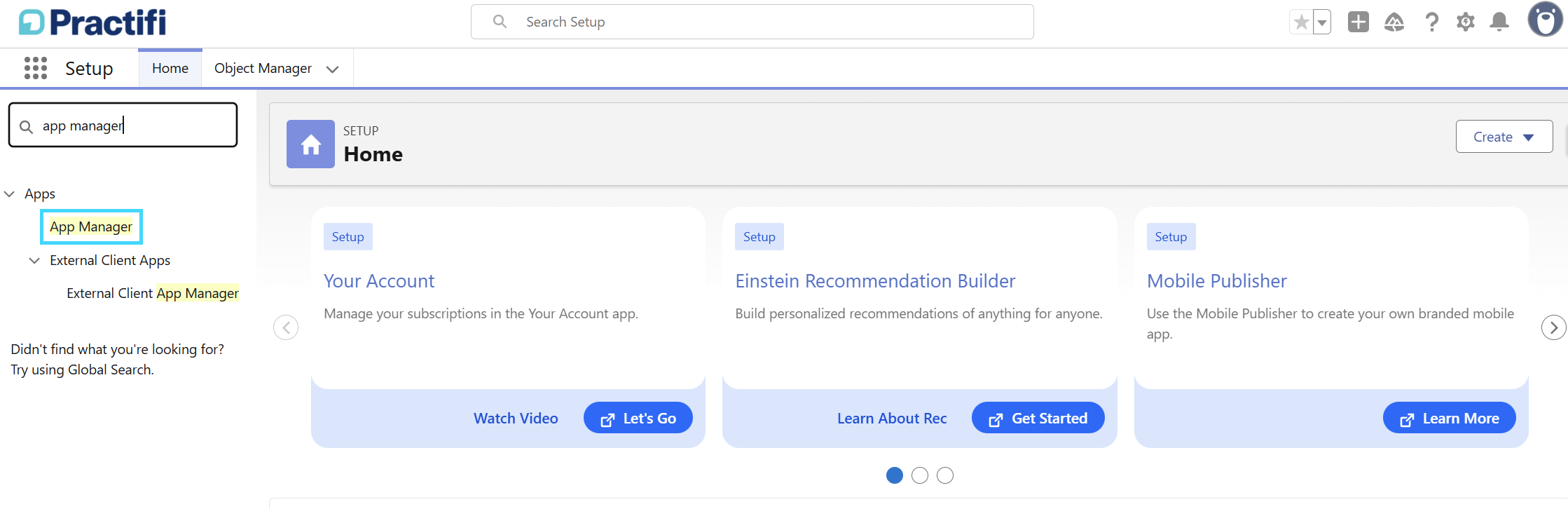Click the Search Setup field
Screen dimensions: 1568x509
point(752,22)
